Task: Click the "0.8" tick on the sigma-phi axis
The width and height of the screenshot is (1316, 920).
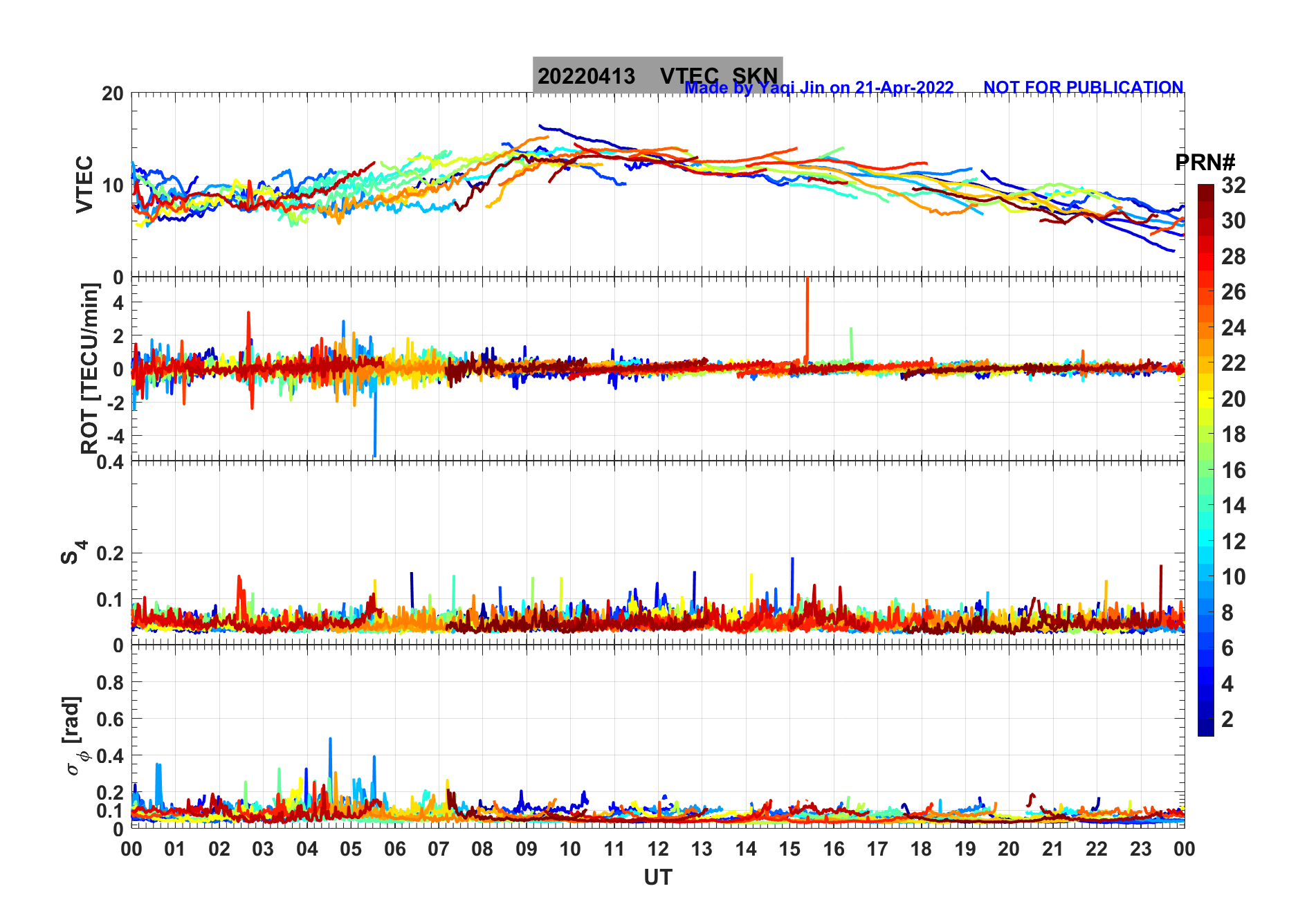Action: pyautogui.click(x=111, y=683)
